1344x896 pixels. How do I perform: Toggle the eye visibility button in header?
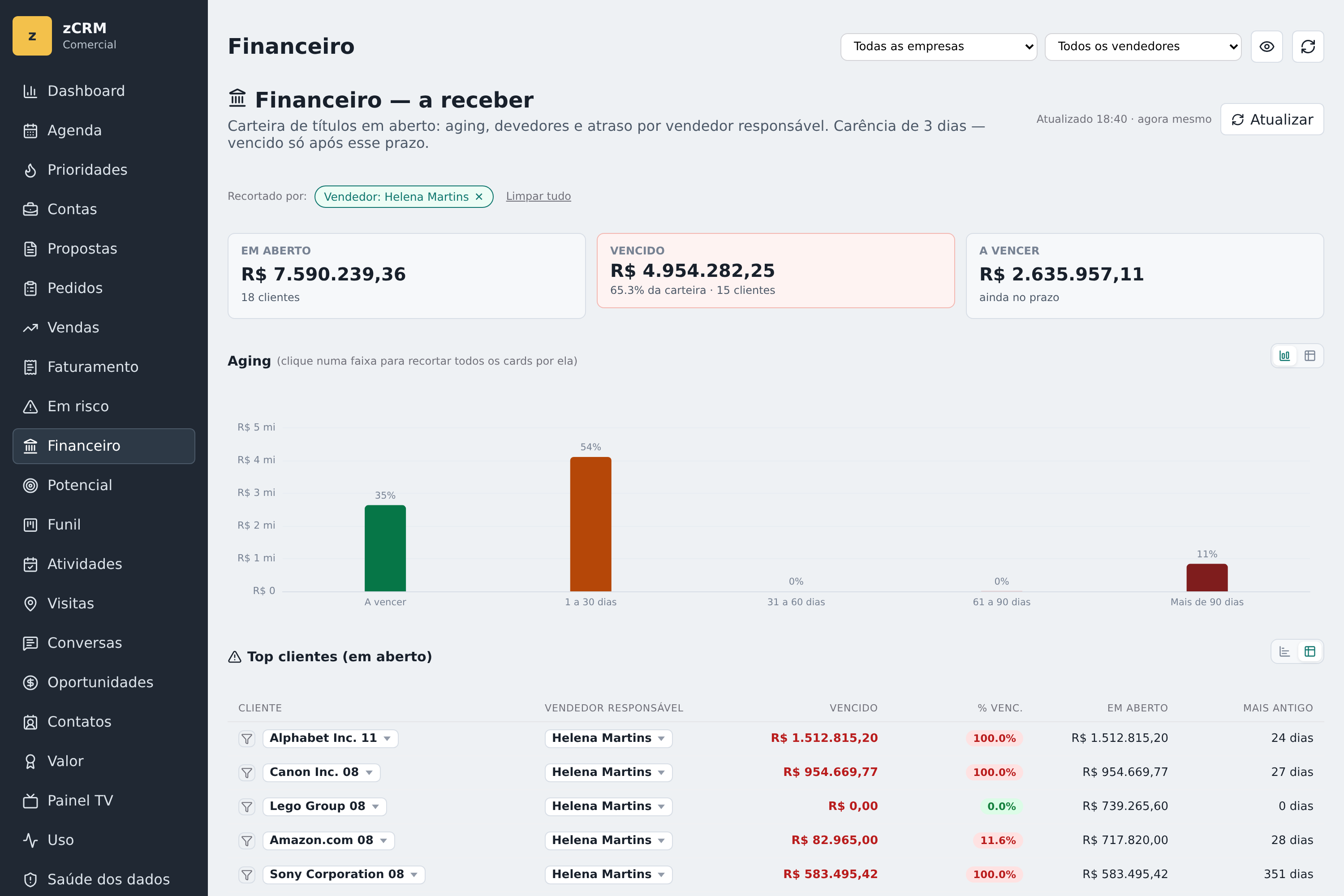tap(1267, 46)
